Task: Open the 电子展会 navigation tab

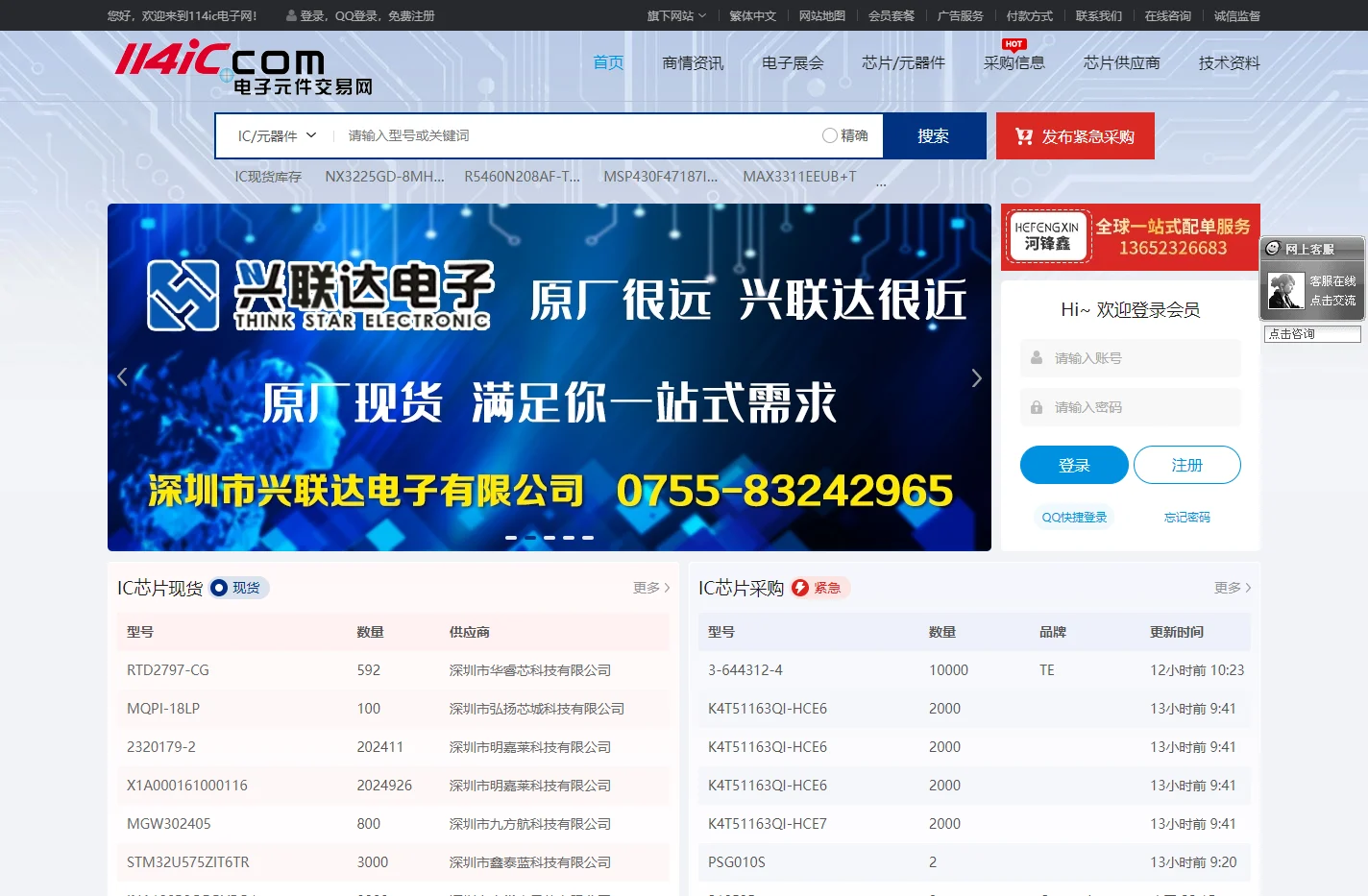Action: pyautogui.click(x=793, y=62)
